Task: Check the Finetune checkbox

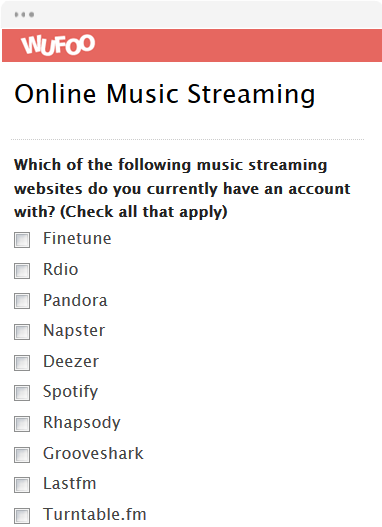Action: pos(22,240)
